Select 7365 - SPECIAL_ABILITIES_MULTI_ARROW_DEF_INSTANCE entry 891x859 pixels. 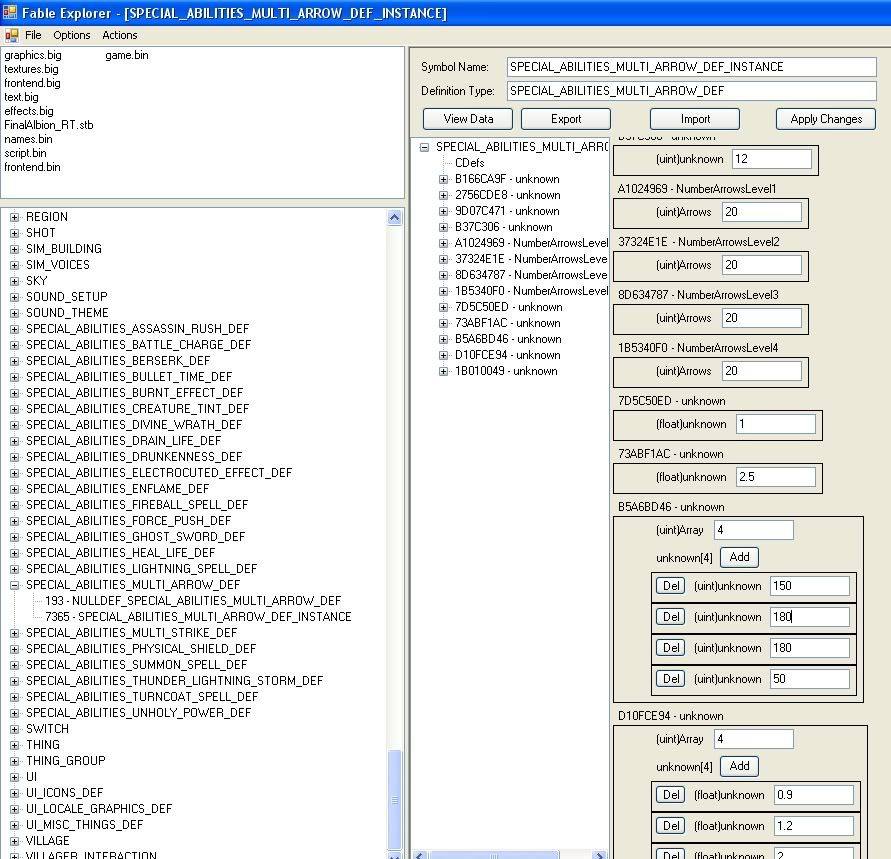click(x=198, y=617)
